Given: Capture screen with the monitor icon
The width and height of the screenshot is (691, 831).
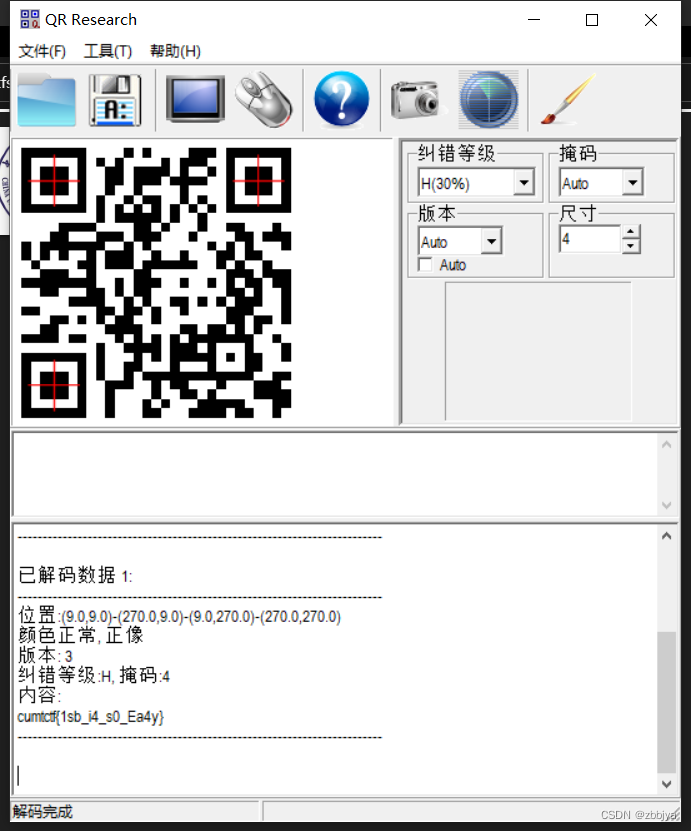Looking at the screenshot, I should pos(195,99).
